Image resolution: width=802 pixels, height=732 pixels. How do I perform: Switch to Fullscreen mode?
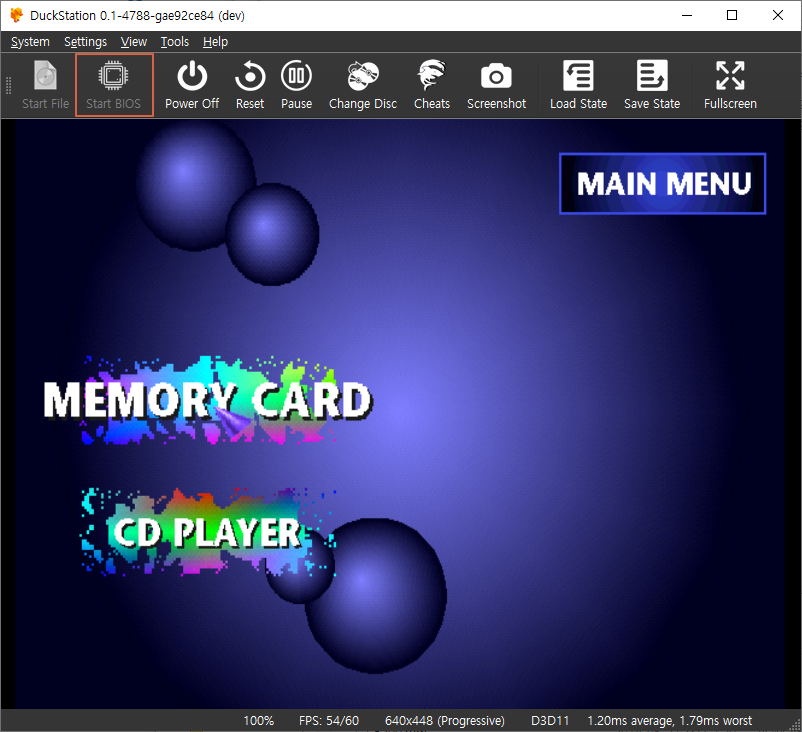(x=730, y=85)
